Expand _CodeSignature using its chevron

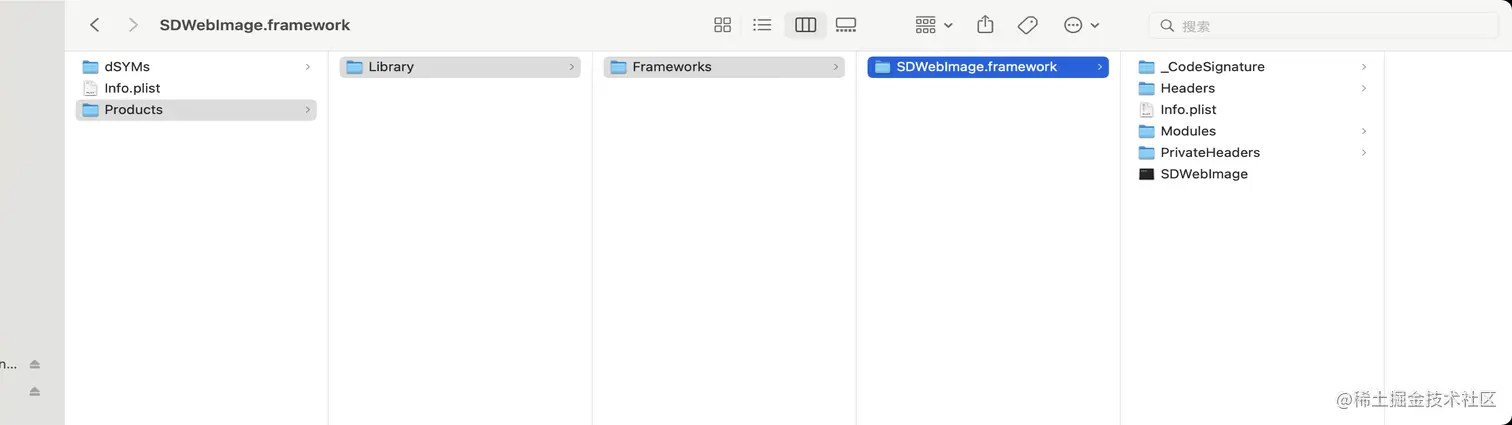tap(1363, 67)
